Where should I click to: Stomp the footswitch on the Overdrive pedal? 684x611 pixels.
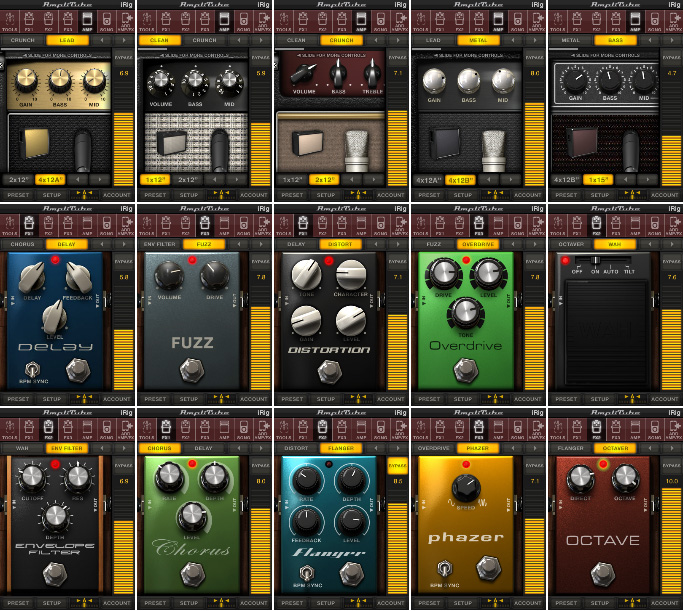(x=466, y=369)
